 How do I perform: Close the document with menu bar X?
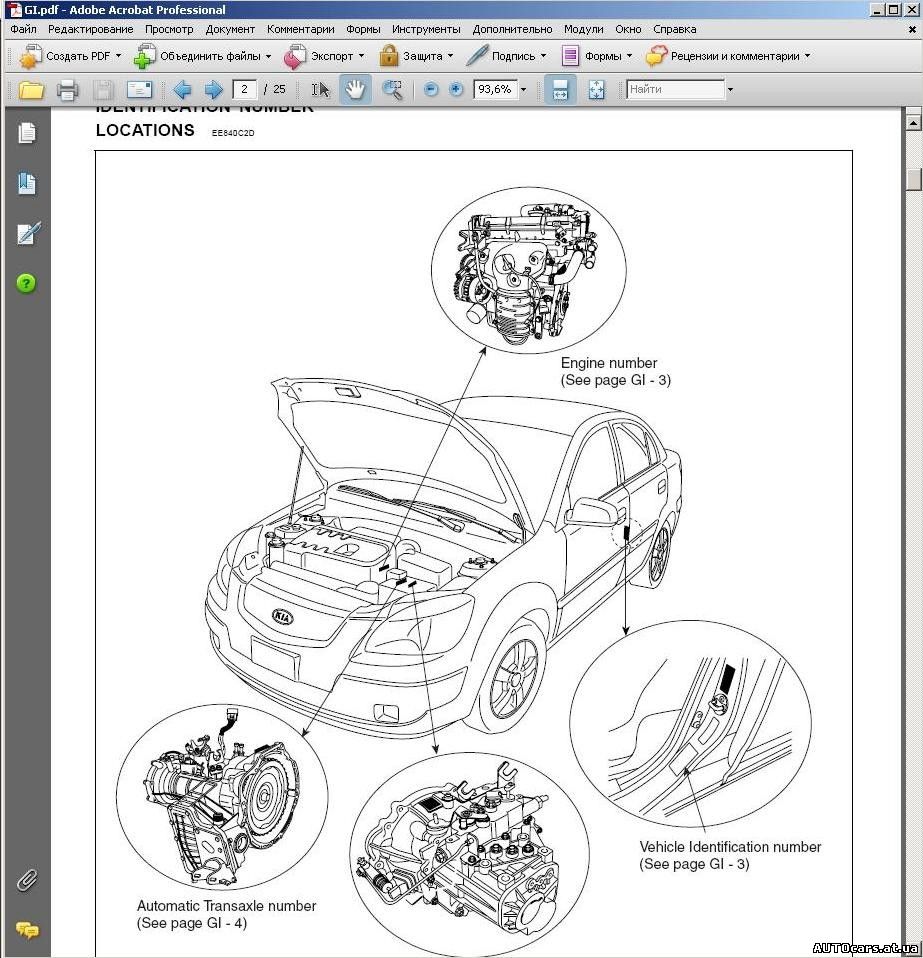(912, 29)
